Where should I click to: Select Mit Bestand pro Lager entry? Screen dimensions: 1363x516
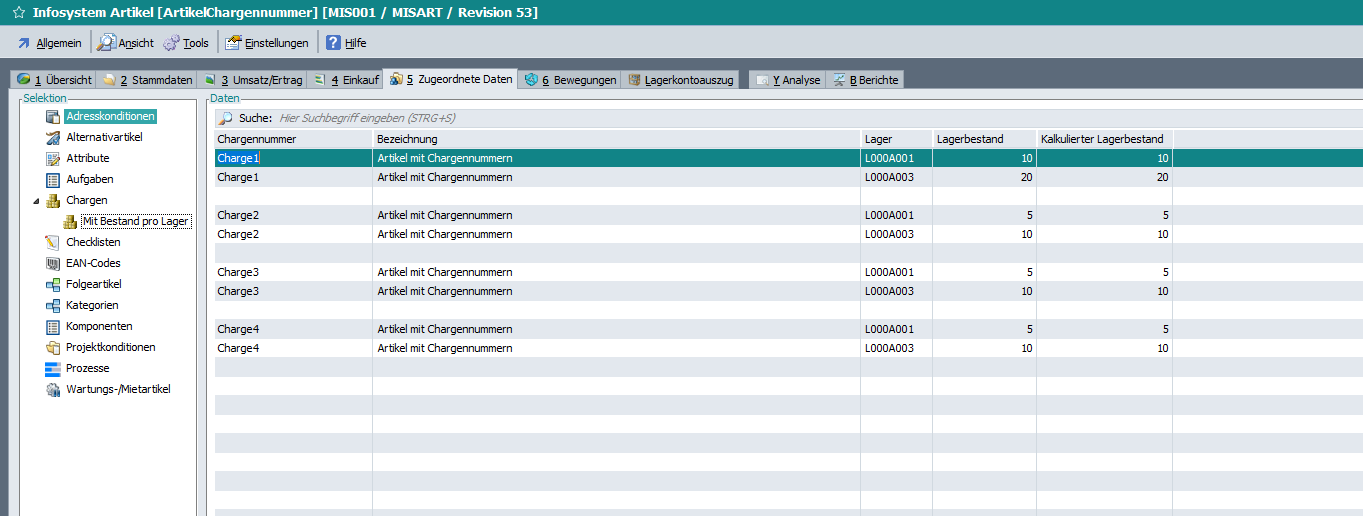coord(135,222)
